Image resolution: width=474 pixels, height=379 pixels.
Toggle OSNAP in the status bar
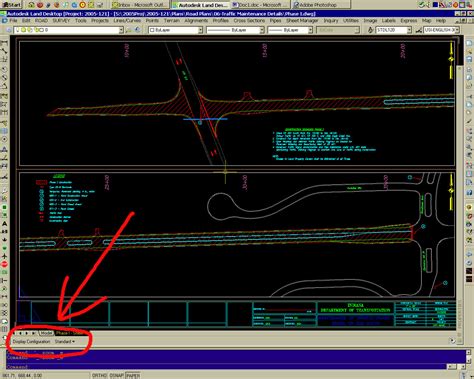117,376
